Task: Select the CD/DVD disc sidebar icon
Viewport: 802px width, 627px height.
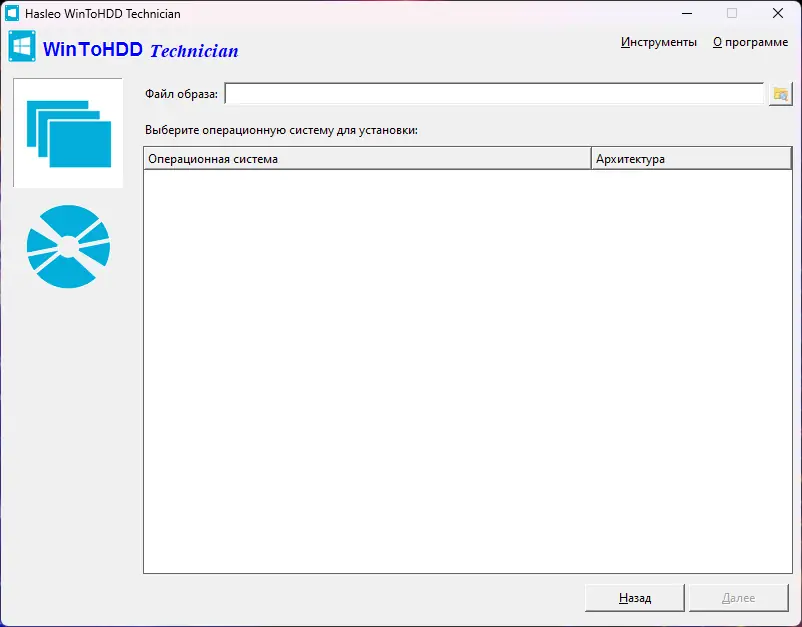Action: point(68,247)
